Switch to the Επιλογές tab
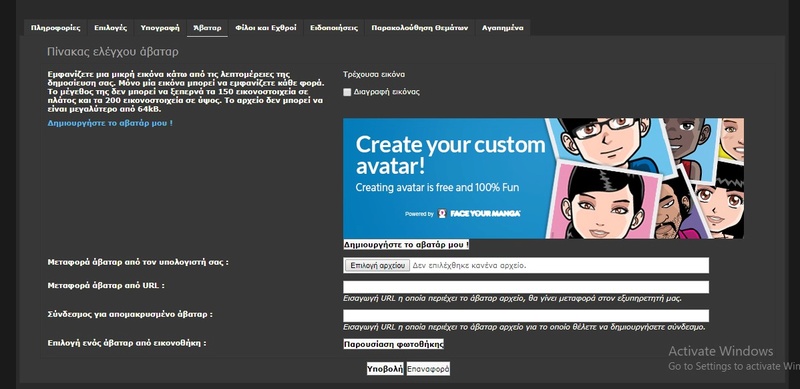The height and width of the screenshot is (389, 800). point(111,28)
